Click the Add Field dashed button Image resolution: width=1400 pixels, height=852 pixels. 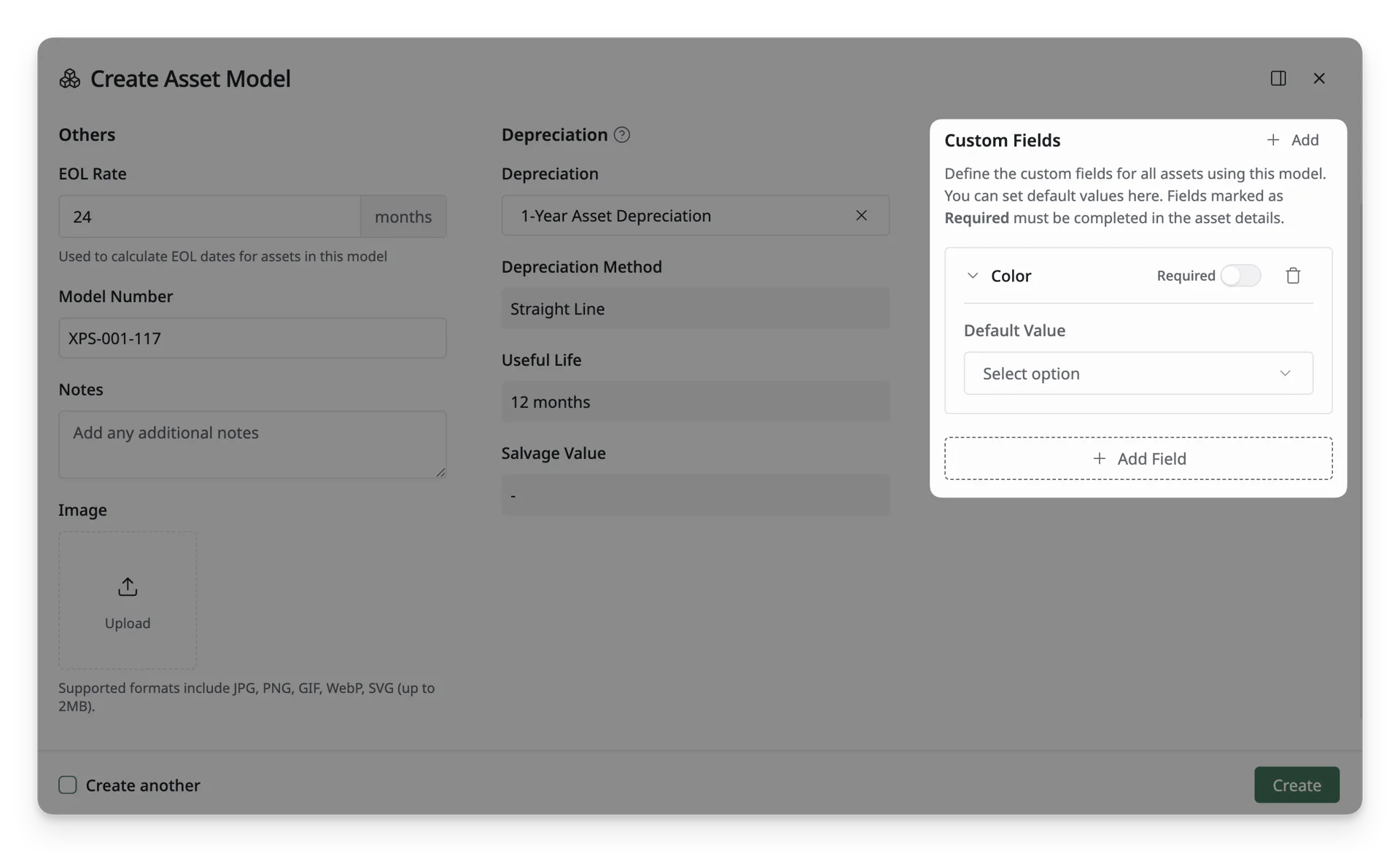(1137, 458)
